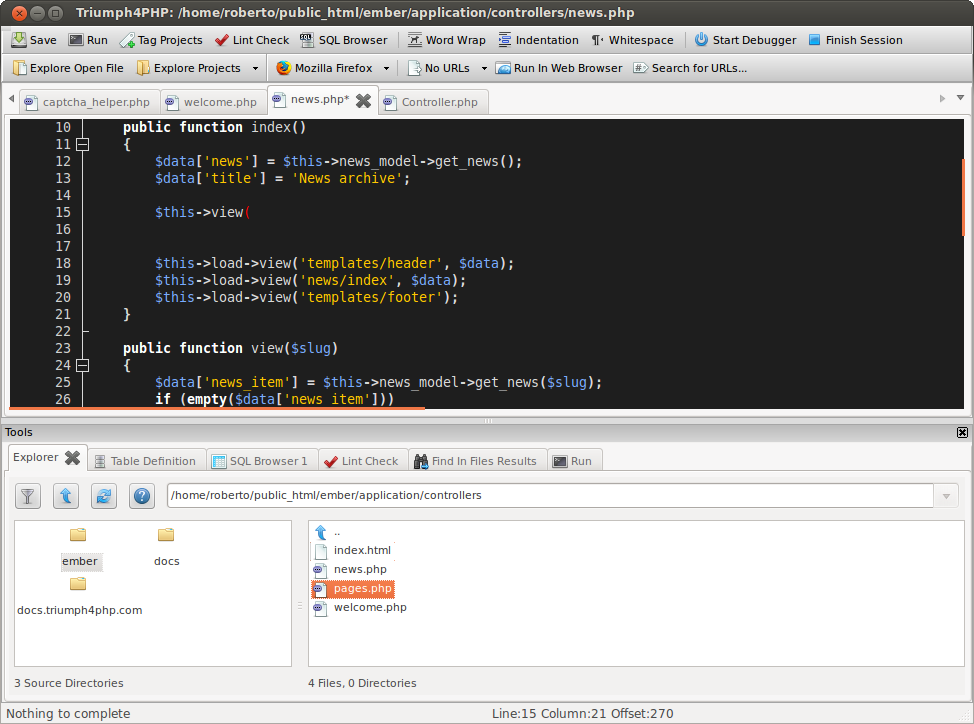Click the No URLs button
The width and height of the screenshot is (974, 724).
coord(439,68)
